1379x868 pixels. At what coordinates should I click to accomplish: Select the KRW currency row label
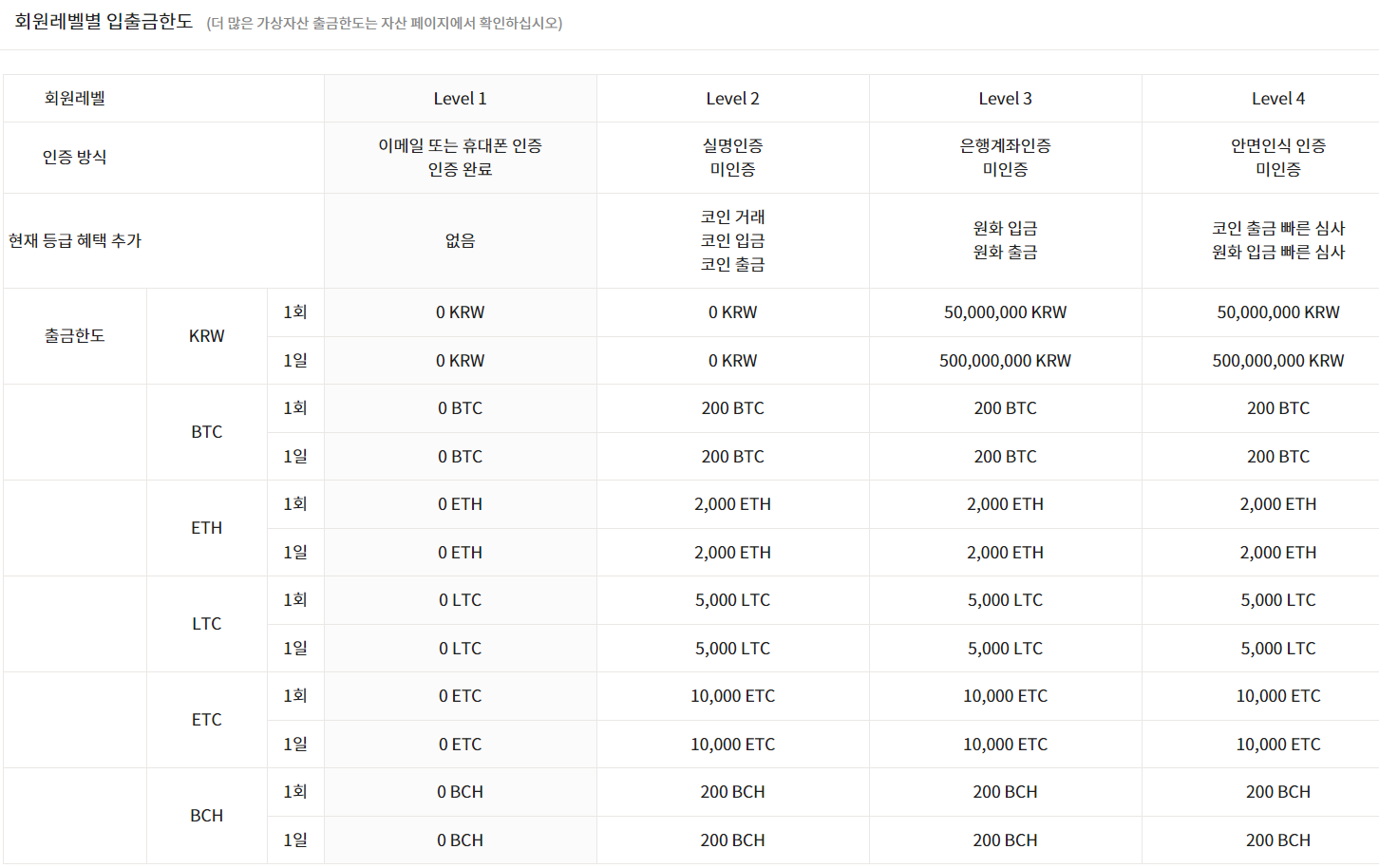(205, 336)
